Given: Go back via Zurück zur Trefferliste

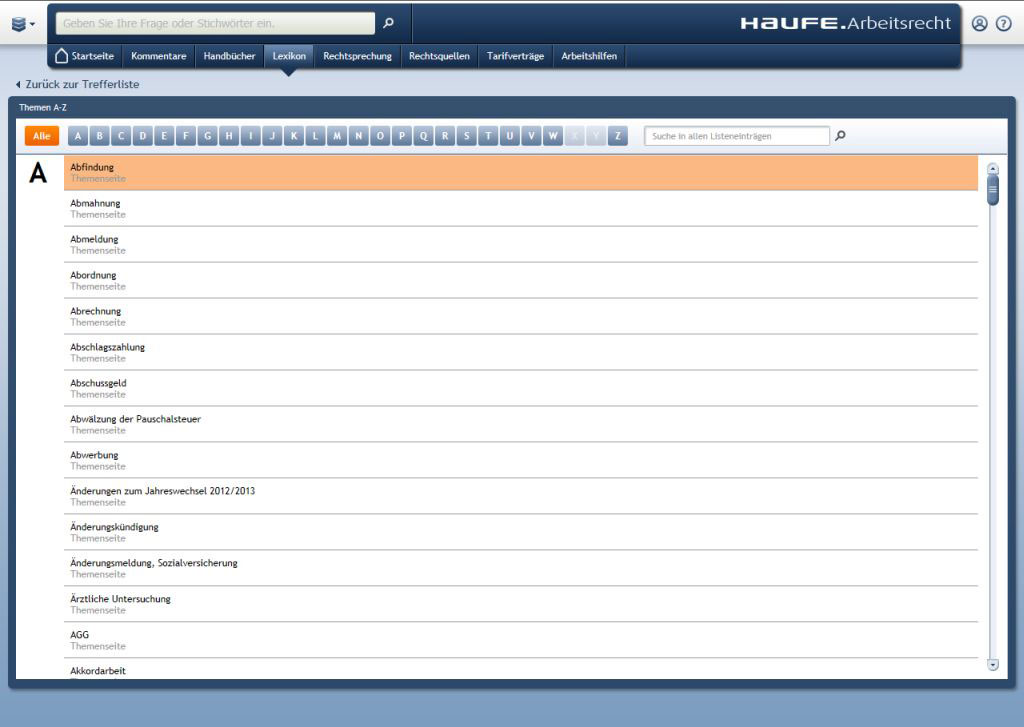Looking at the screenshot, I should [x=77, y=84].
